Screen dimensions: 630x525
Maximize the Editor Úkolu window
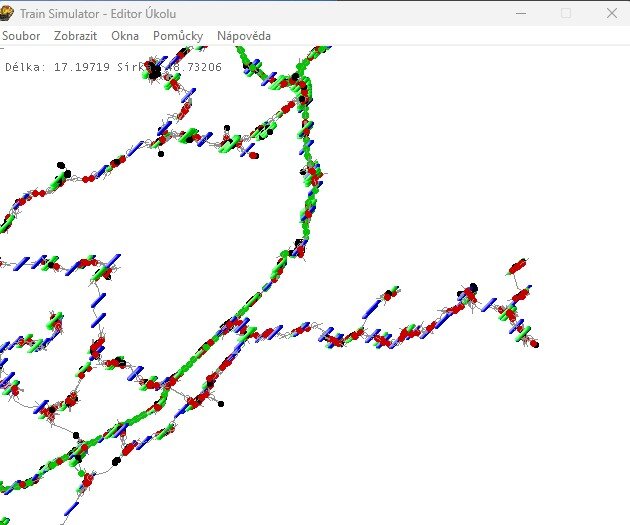point(566,13)
